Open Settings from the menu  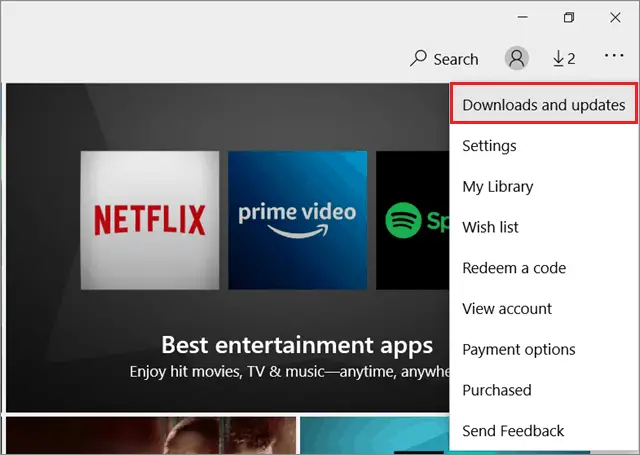(544, 146)
